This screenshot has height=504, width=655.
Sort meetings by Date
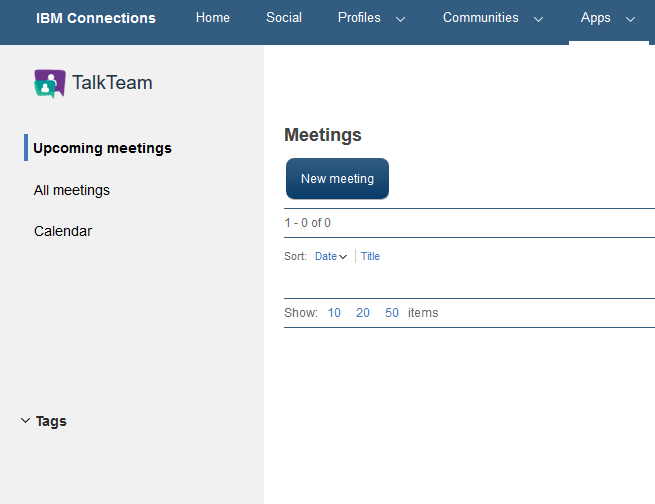[x=326, y=256]
